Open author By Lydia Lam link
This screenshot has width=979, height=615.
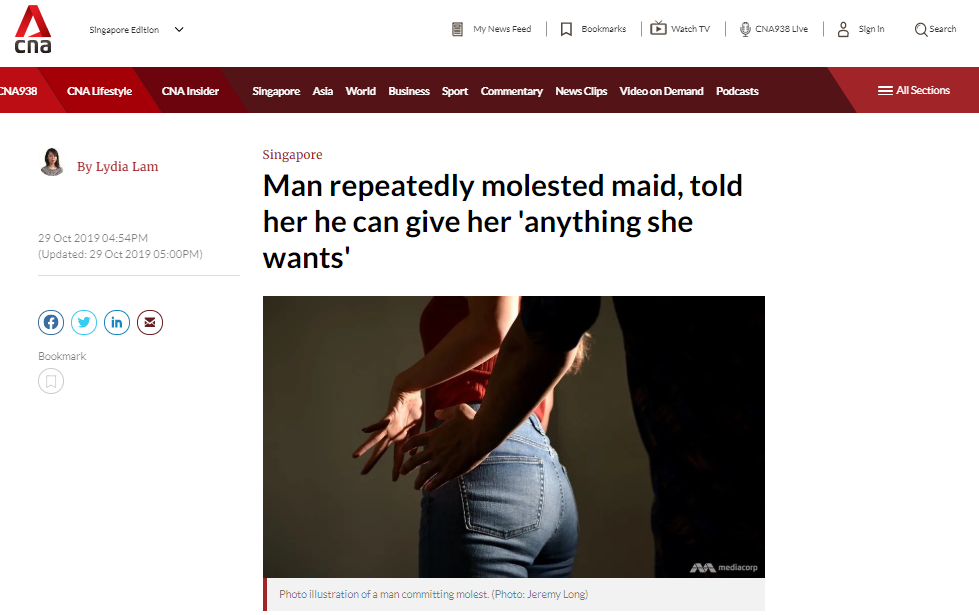pyautogui.click(x=117, y=167)
